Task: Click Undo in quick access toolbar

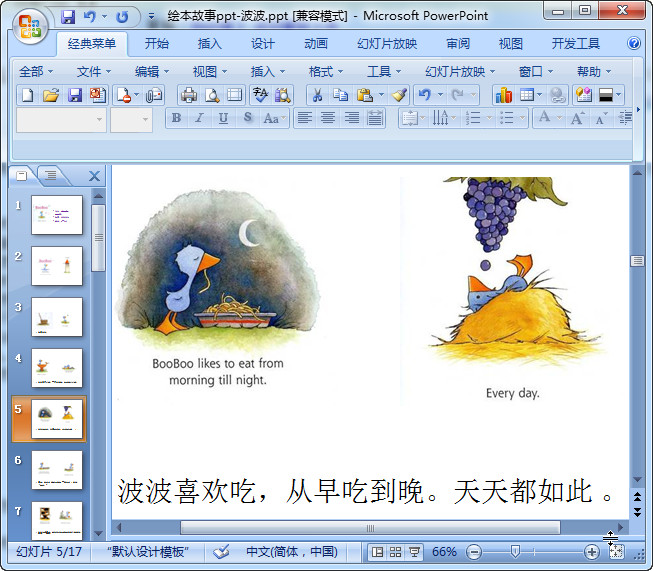Action: (90, 17)
